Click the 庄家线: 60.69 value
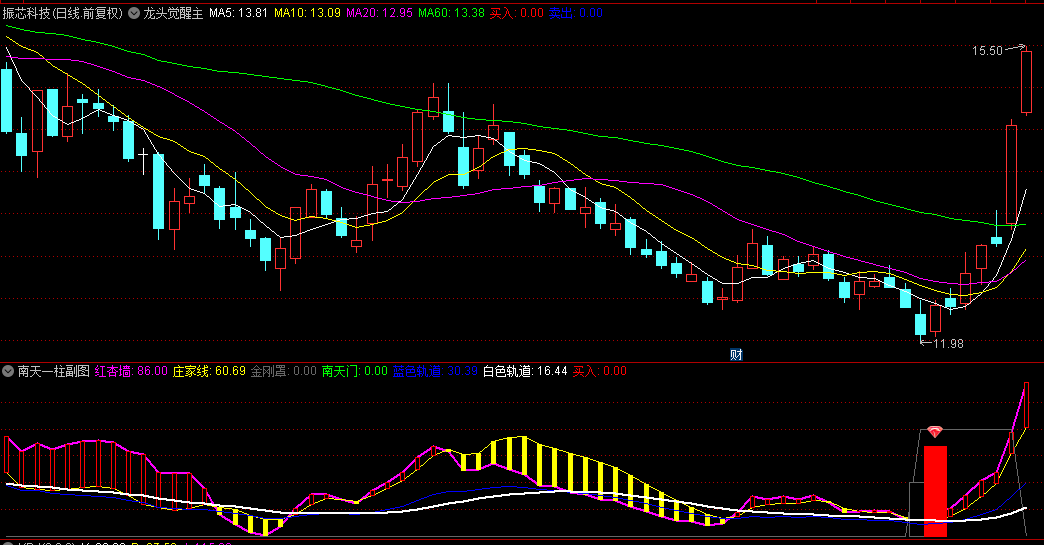Screen dimensions: 1044x545 click(x=209, y=371)
